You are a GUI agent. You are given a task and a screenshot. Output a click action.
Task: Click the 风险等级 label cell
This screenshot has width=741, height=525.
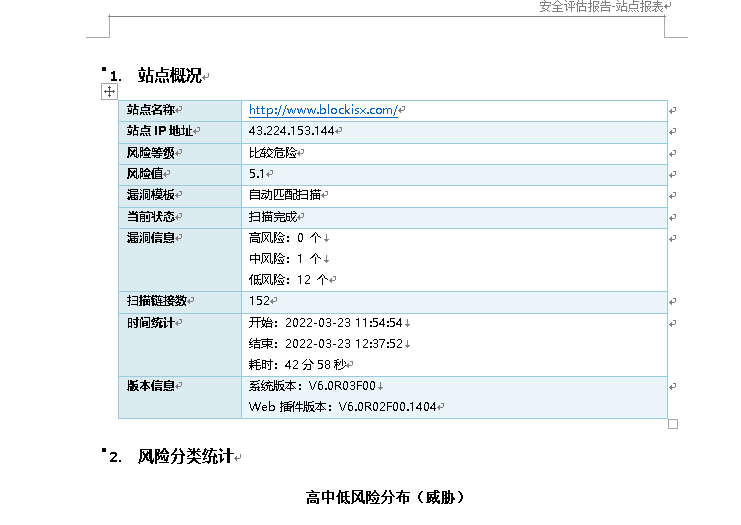[x=180, y=154]
